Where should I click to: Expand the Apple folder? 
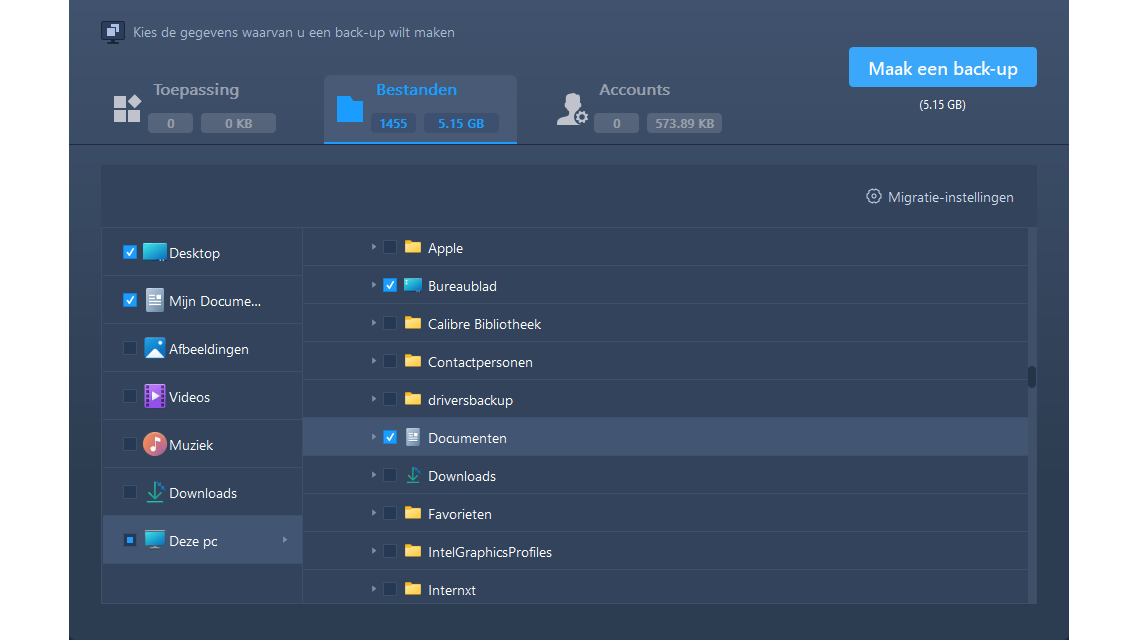tap(374, 247)
